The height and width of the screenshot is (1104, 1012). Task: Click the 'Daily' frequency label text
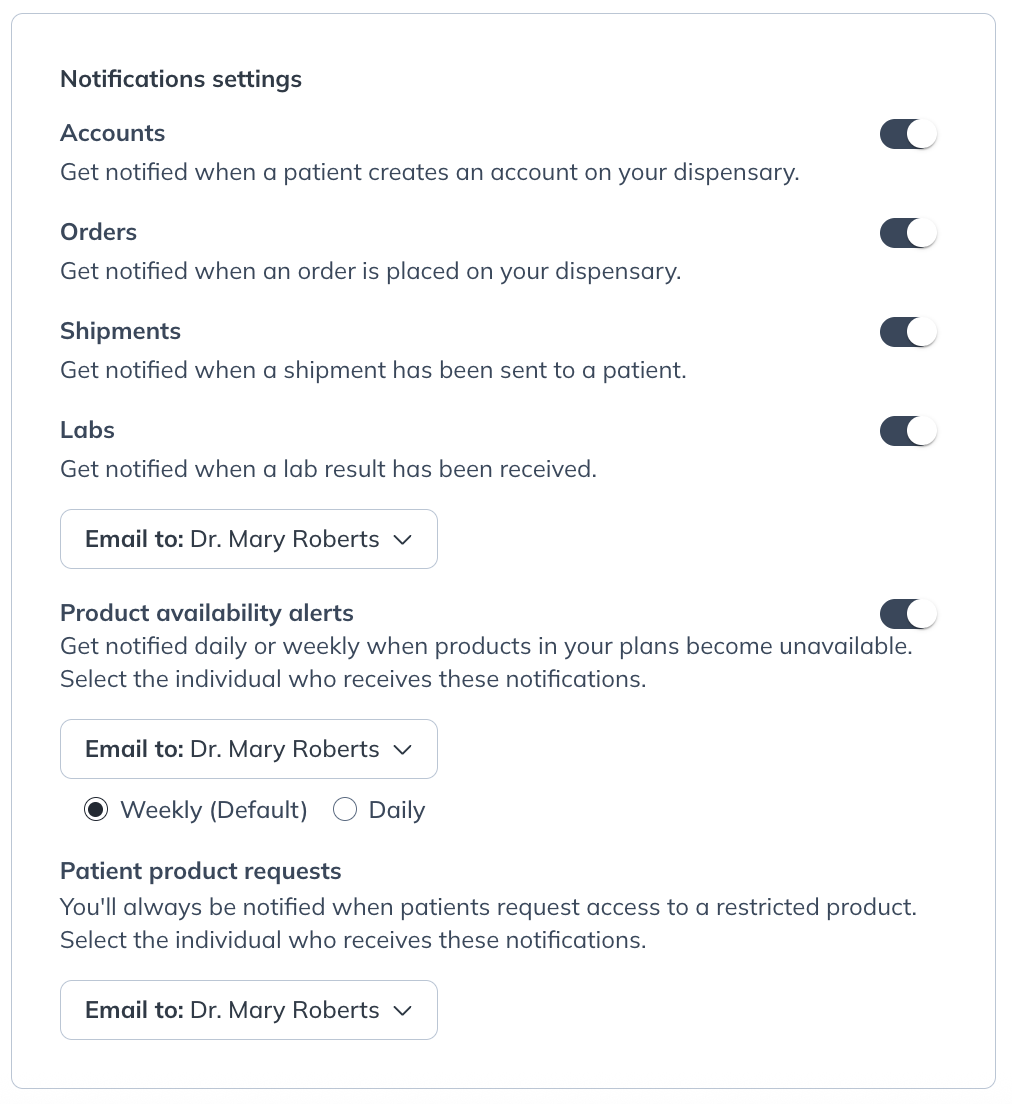397,810
